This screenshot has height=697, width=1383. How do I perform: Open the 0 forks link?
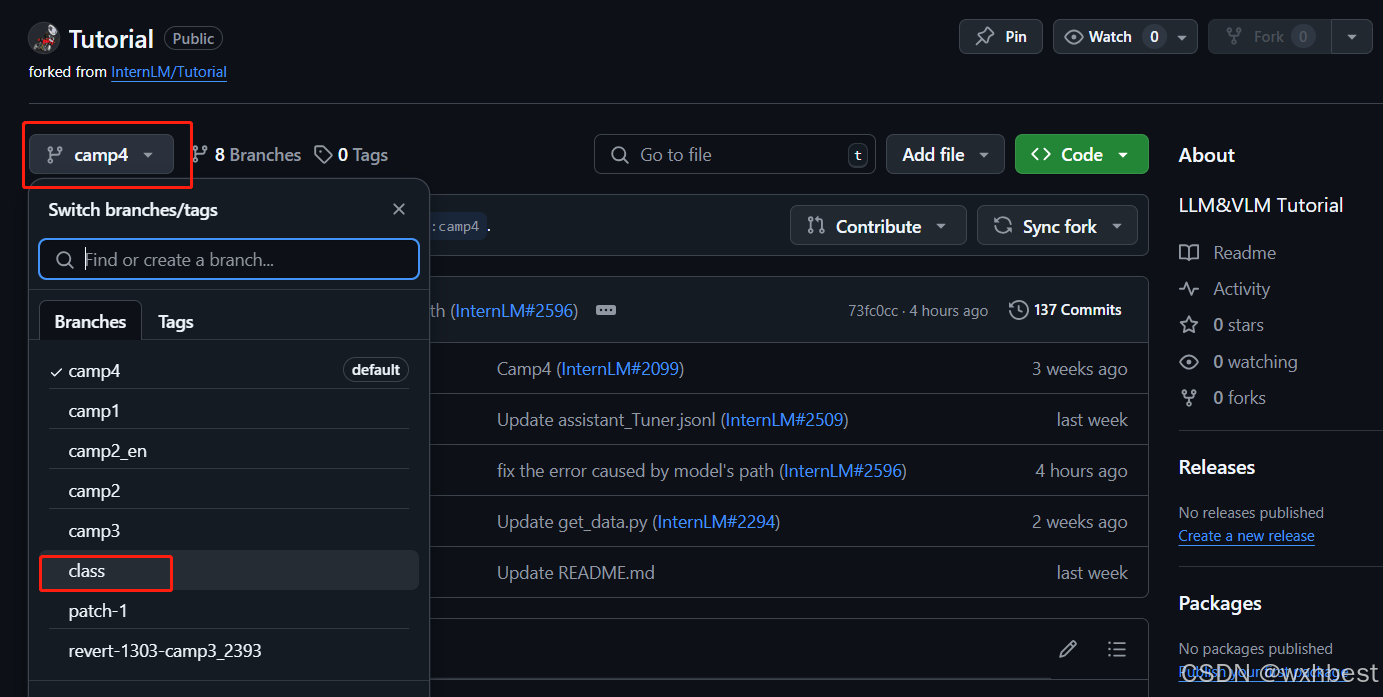1223,398
